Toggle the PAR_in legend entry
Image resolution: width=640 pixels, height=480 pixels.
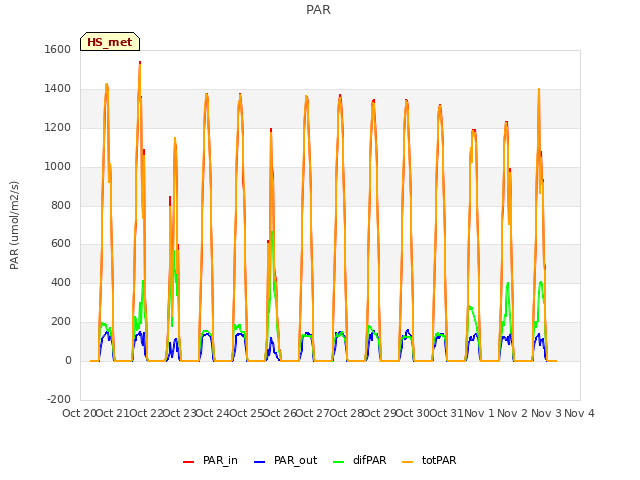coord(210,460)
